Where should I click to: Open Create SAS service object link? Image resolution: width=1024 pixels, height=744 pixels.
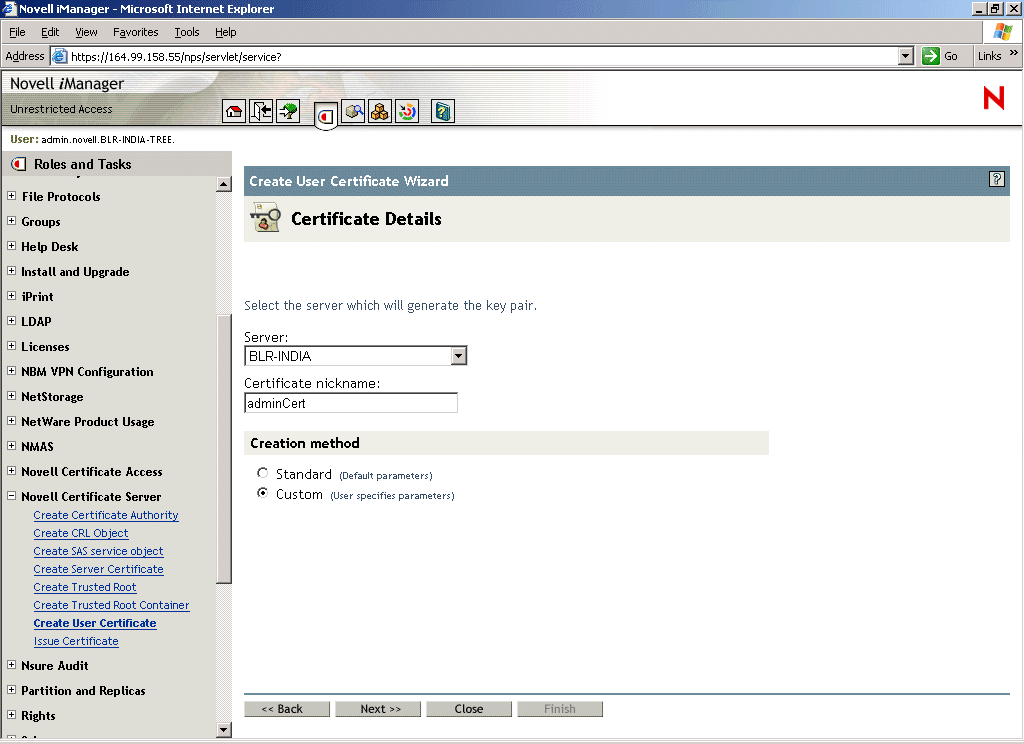99,551
